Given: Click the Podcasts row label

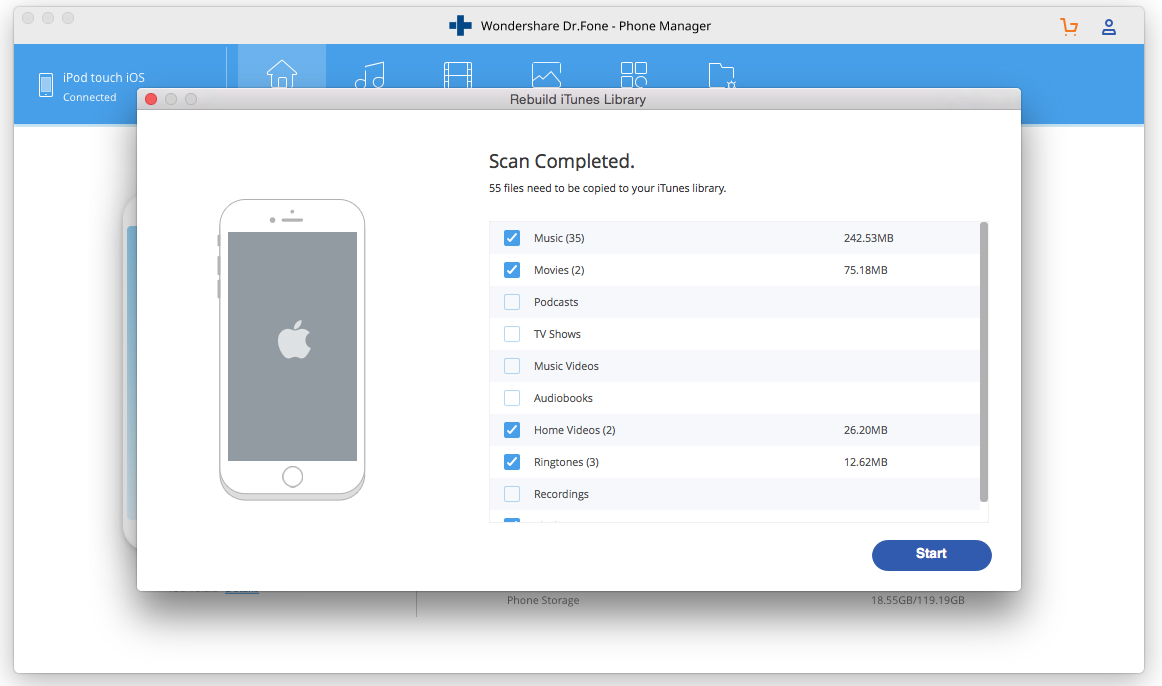Looking at the screenshot, I should point(556,302).
